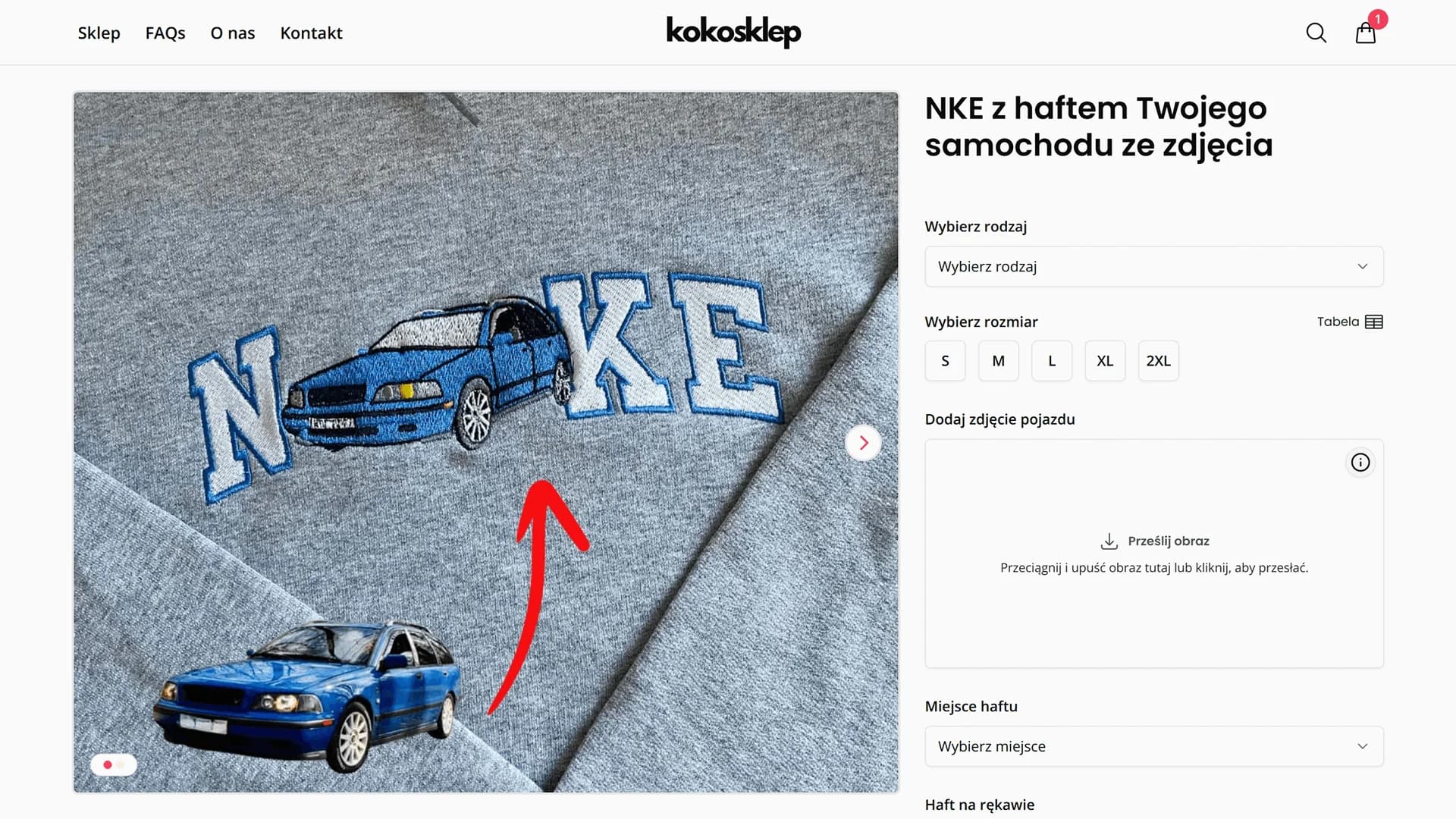Open the Kontakt link
Viewport: 1456px width, 819px height.
(311, 33)
